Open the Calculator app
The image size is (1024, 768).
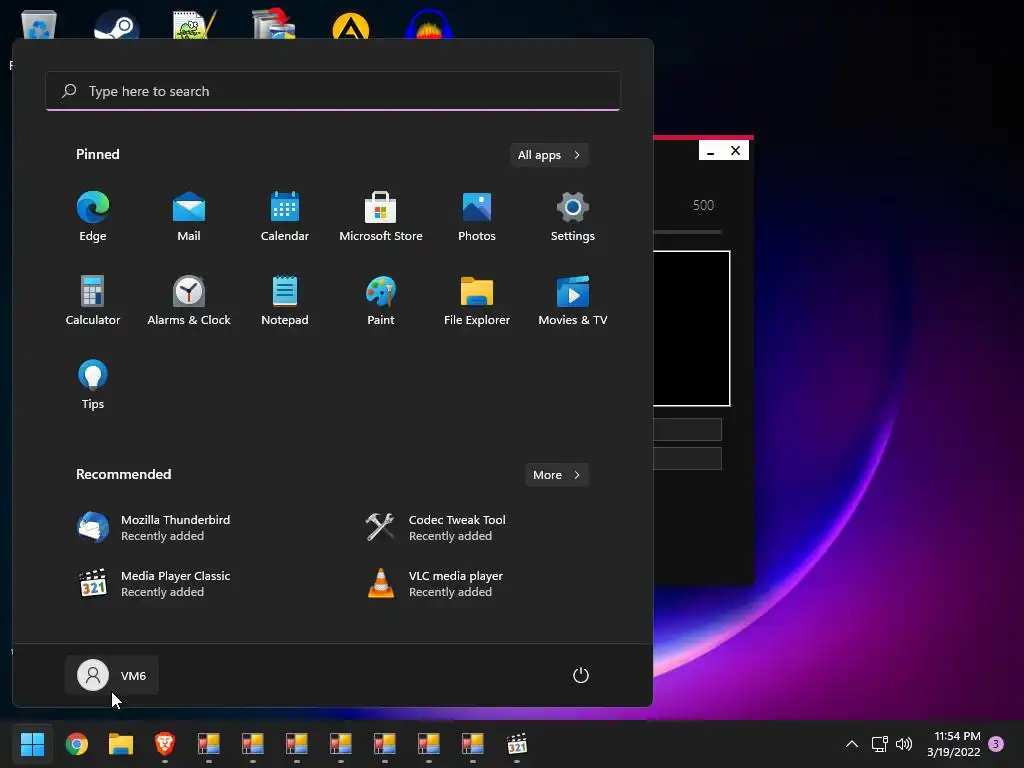[x=93, y=300]
